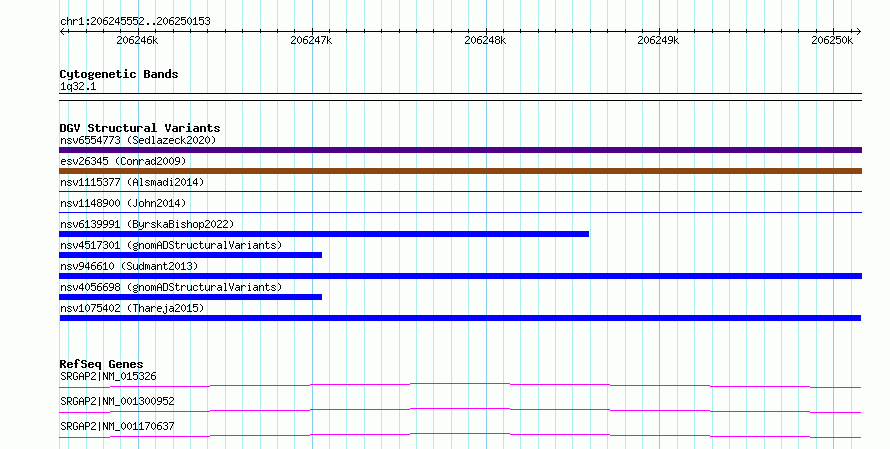Click the 206248k ruler tick label
The width and height of the screenshot is (890, 449).
[485, 40]
